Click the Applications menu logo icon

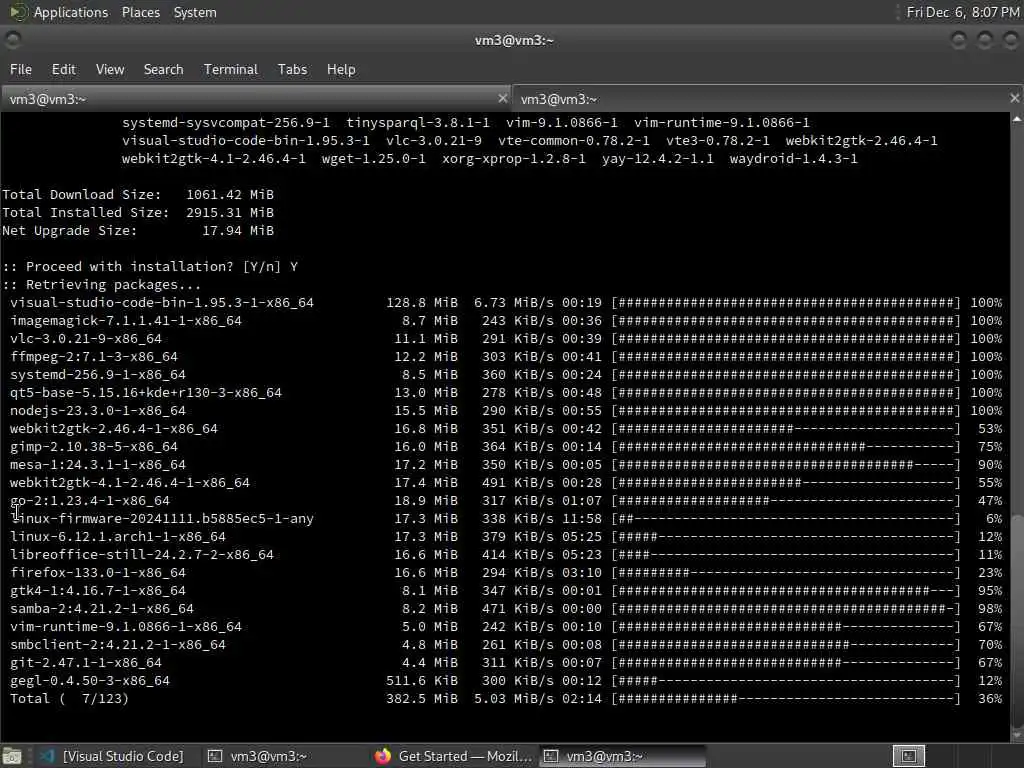18,12
